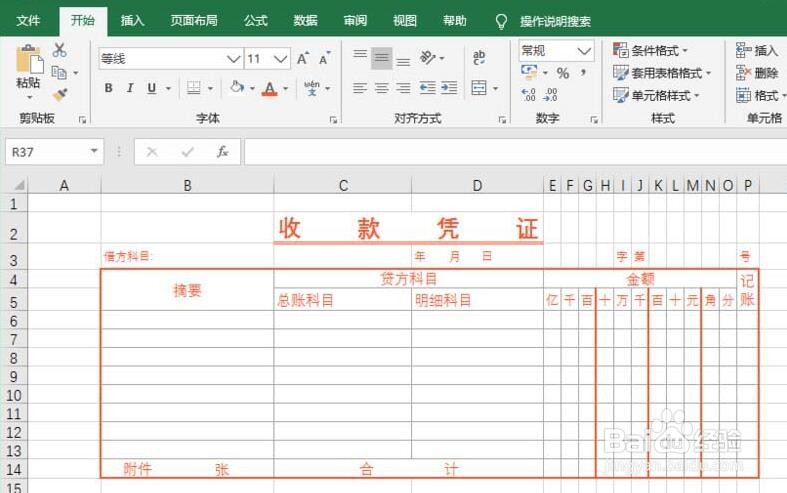Click Insert Function fx button
Image resolution: width=787 pixels, height=493 pixels.
[x=222, y=152]
